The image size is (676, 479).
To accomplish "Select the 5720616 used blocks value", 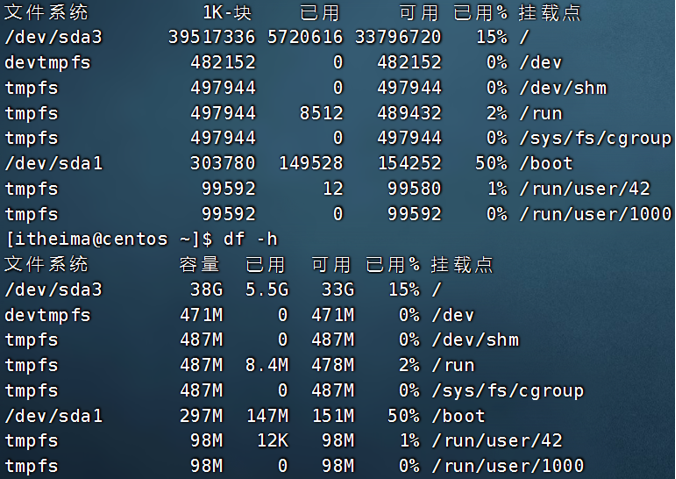I will click(304, 38).
